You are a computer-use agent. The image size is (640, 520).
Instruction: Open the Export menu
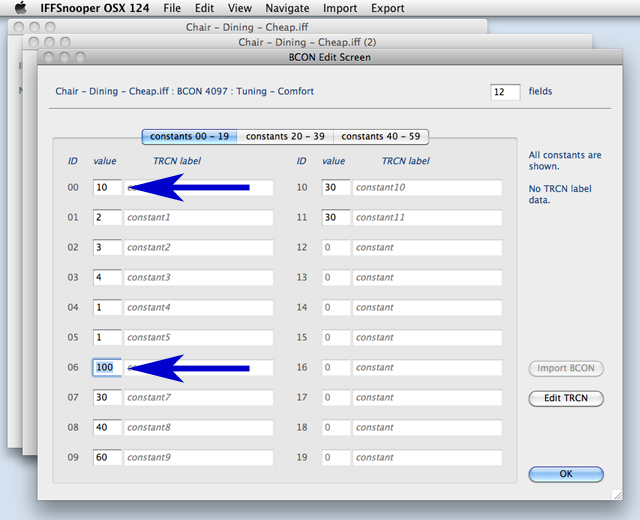(388, 8)
